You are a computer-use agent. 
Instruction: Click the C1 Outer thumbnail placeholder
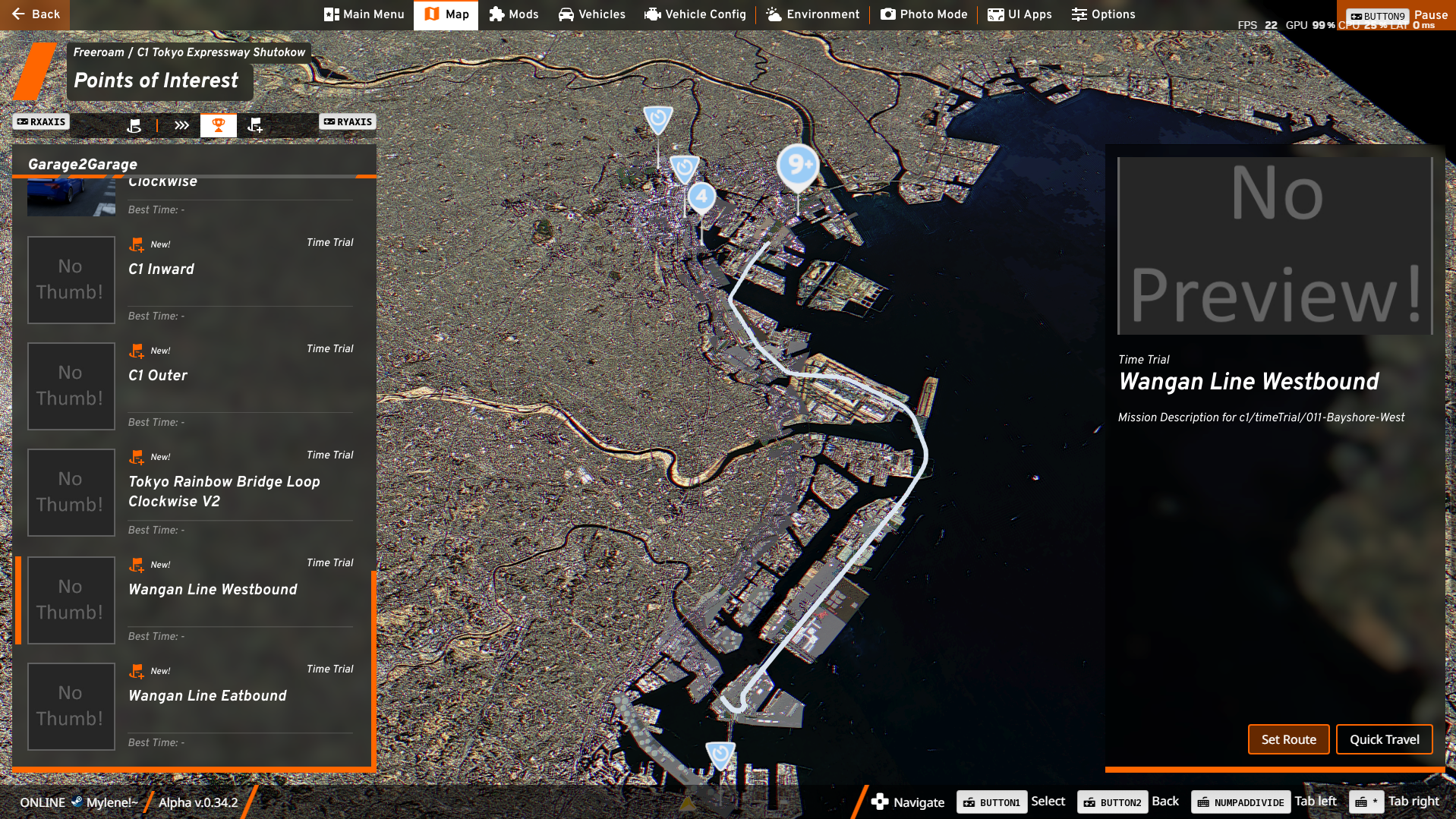point(71,386)
